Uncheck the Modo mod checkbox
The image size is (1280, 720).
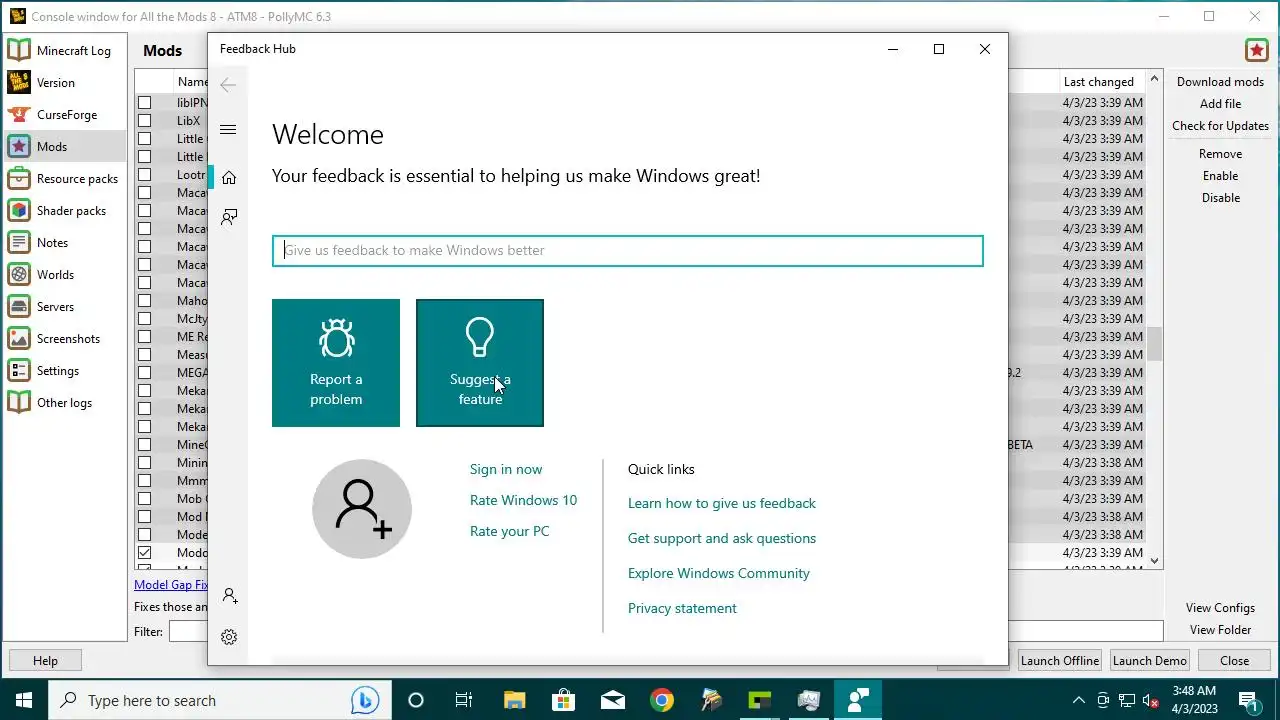pos(145,552)
